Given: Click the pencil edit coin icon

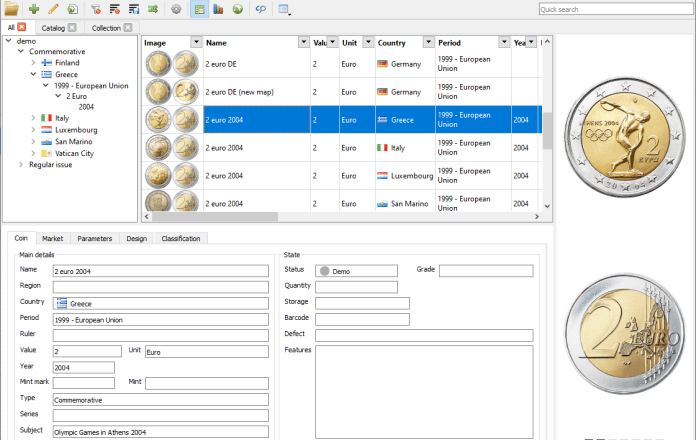Looking at the screenshot, I should point(53,9).
